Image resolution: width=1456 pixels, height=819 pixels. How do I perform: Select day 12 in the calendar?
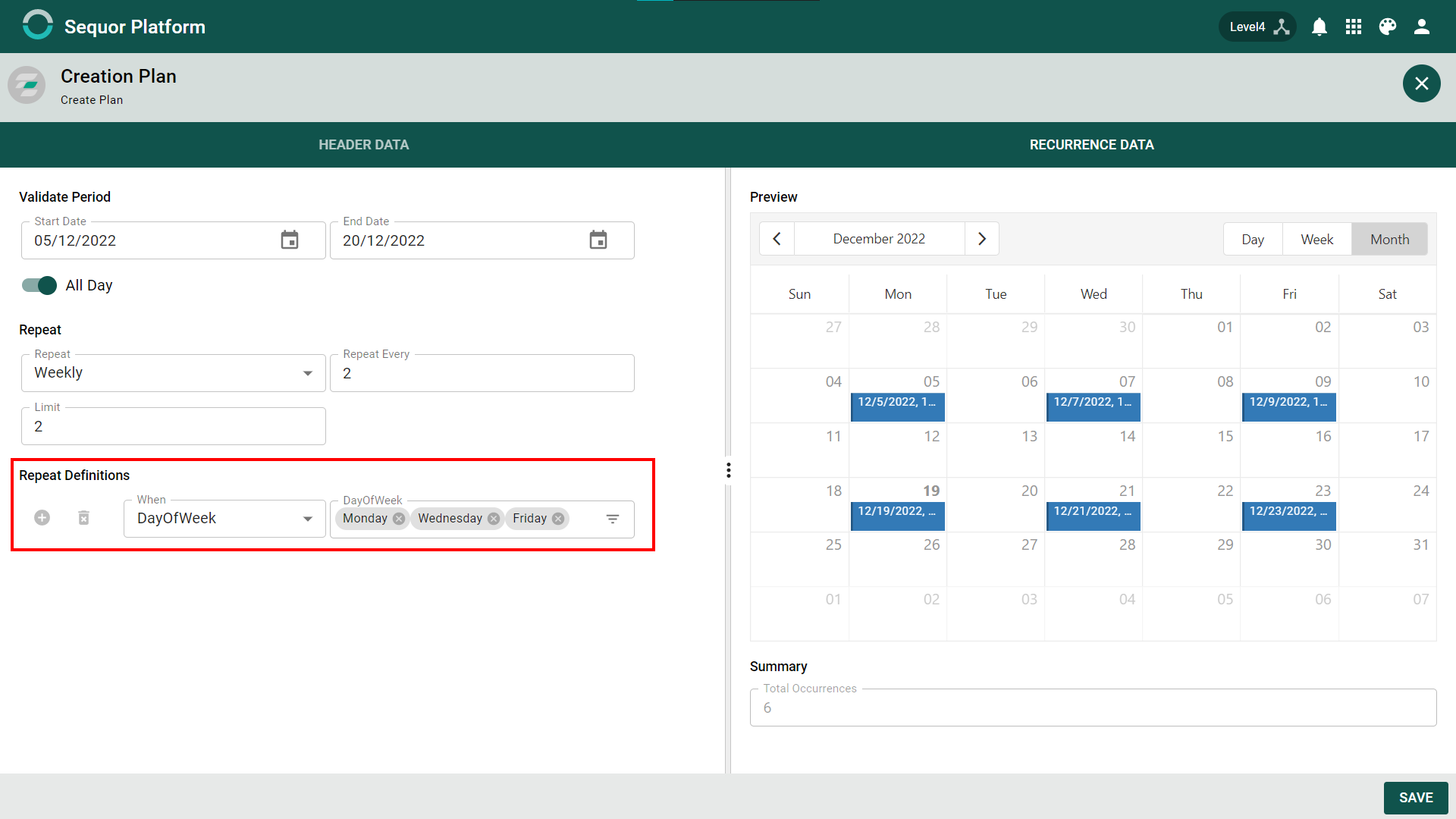[898, 450]
